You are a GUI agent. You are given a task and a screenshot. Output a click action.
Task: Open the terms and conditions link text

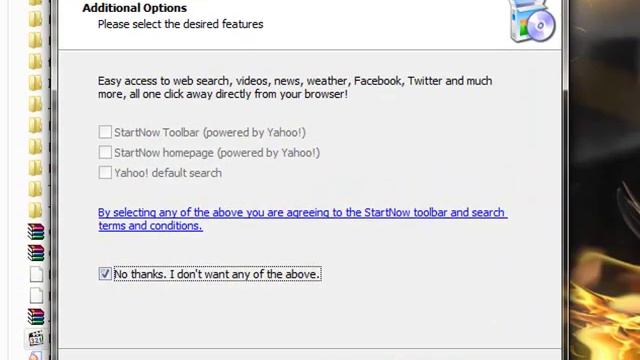pyautogui.click(x=150, y=226)
